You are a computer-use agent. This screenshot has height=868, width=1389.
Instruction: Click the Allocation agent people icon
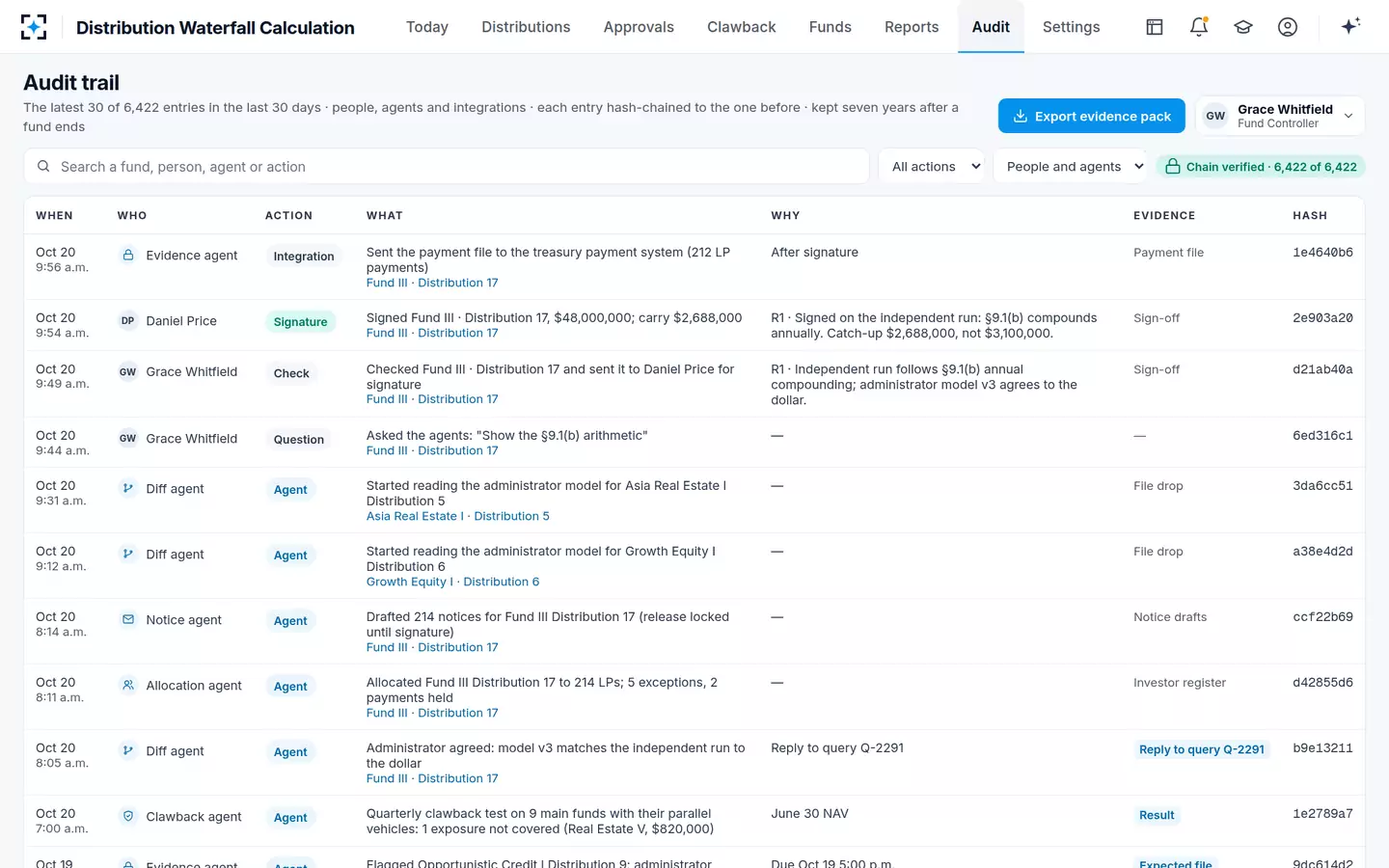(x=127, y=686)
